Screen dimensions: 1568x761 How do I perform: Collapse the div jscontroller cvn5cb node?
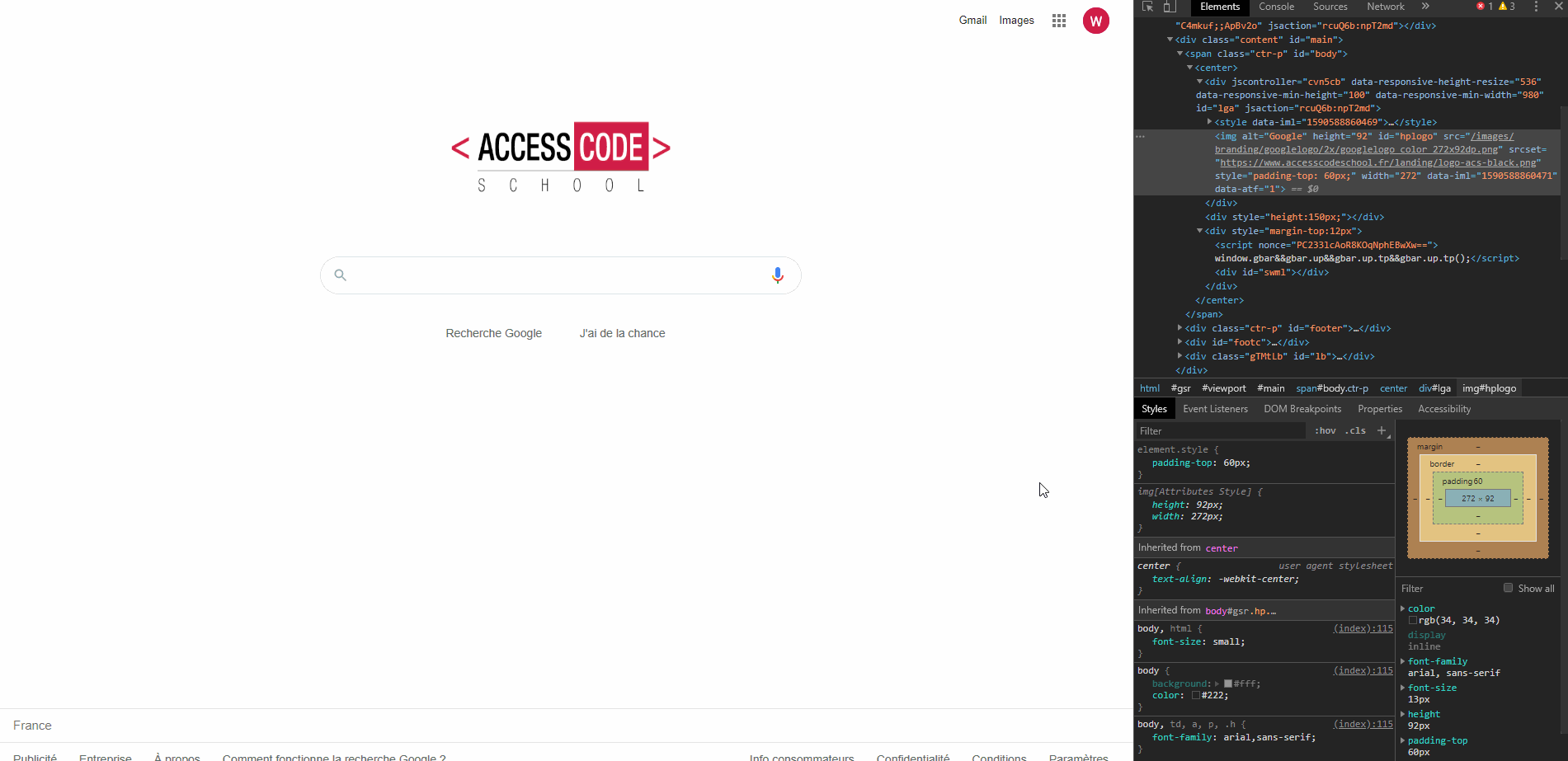coord(1200,82)
